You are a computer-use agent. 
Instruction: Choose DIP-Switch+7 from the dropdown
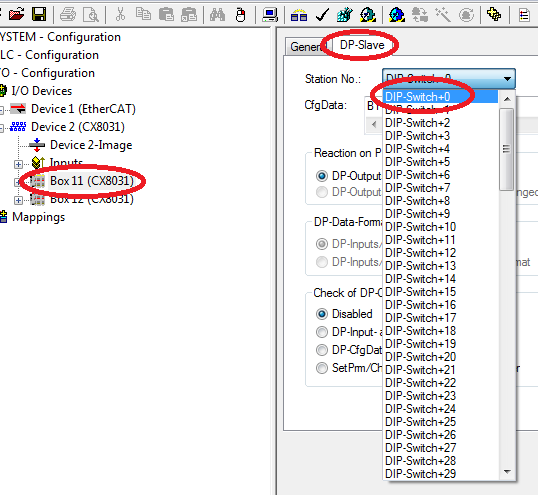click(441, 188)
